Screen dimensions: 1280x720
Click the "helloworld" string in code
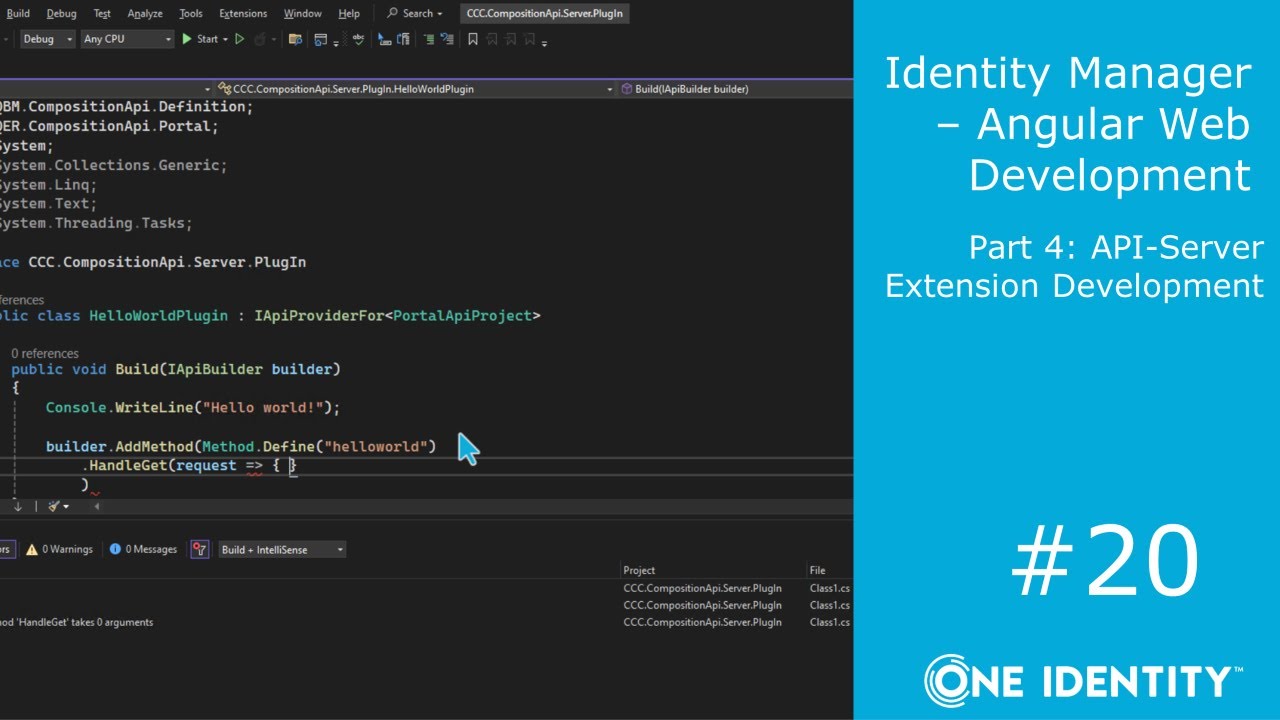[x=376, y=446]
